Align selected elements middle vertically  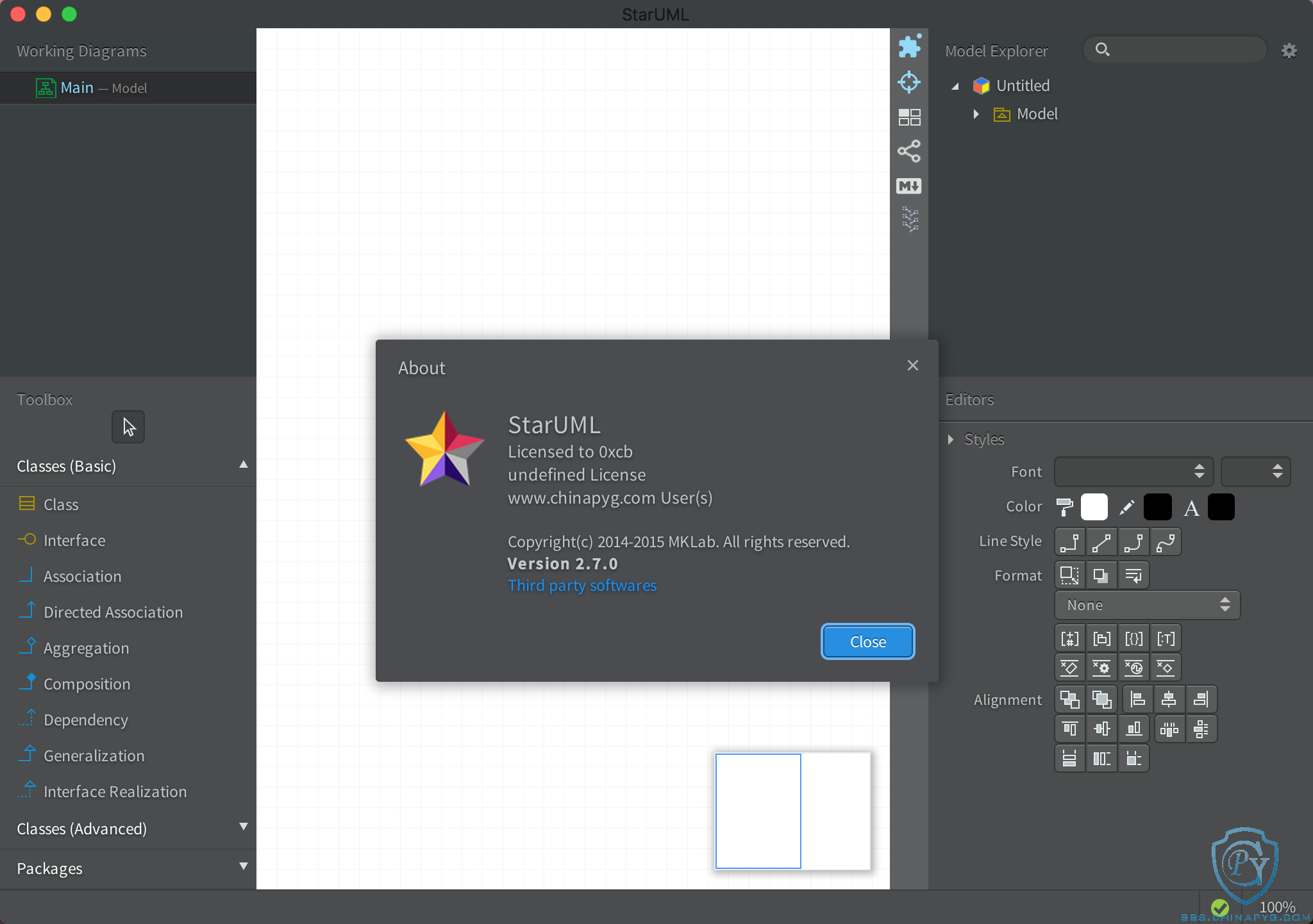coord(1101,729)
